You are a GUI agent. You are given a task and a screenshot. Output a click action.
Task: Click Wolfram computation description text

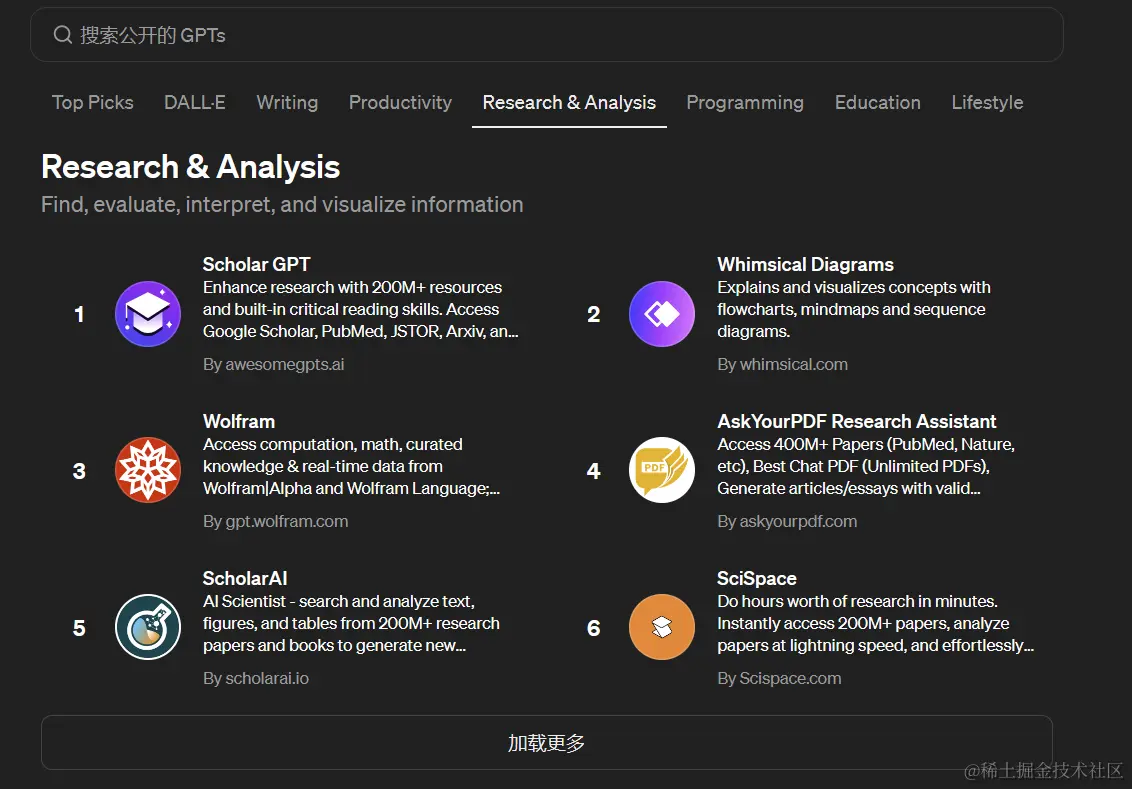coord(352,466)
